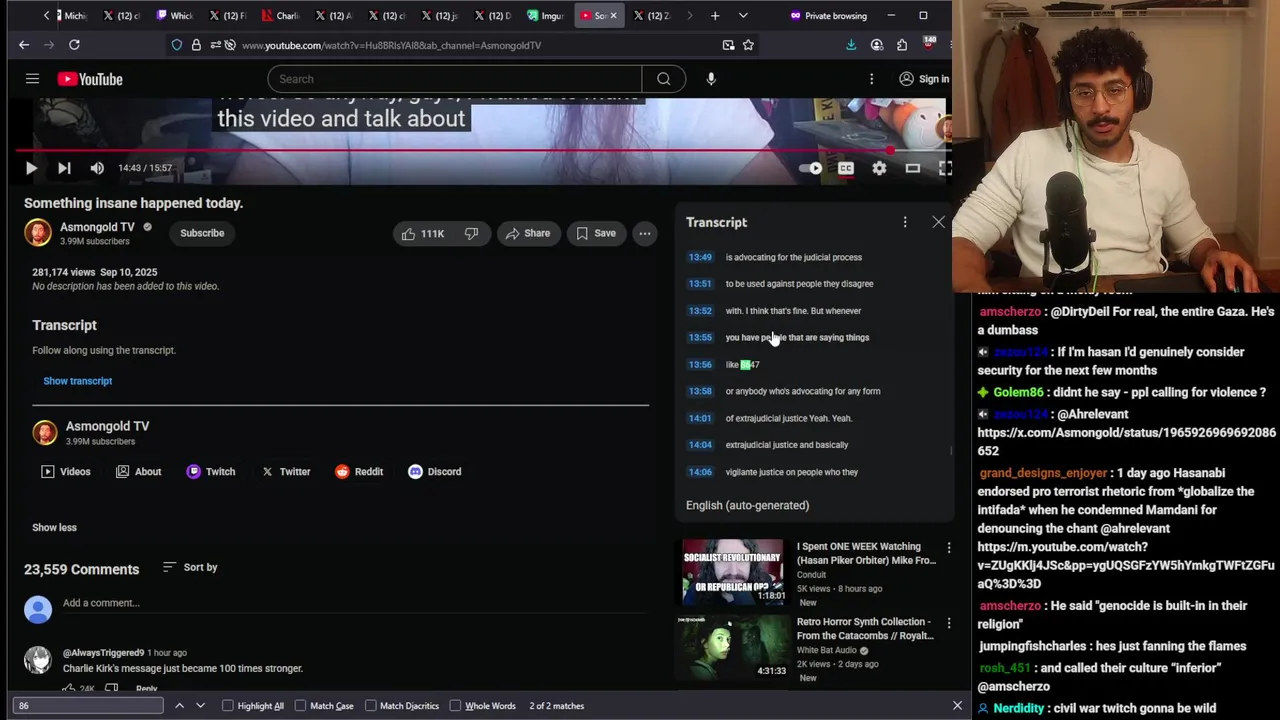1280x720 pixels.
Task: Change transcript language English (auto-generated)
Action: 747,505
